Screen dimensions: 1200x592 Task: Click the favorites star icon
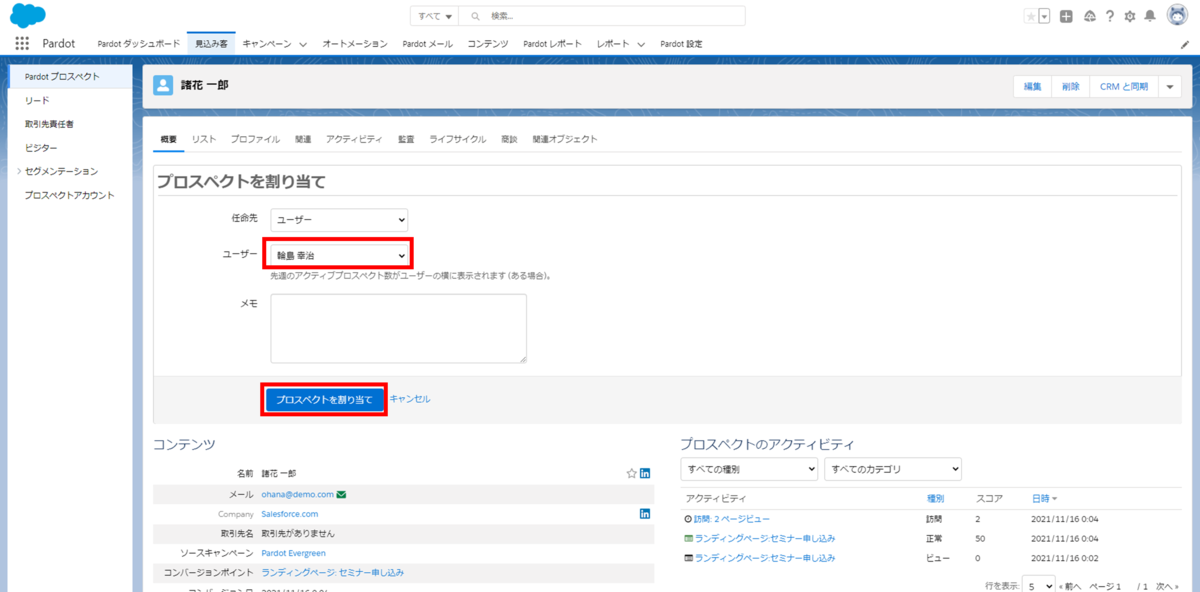(1031, 16)
